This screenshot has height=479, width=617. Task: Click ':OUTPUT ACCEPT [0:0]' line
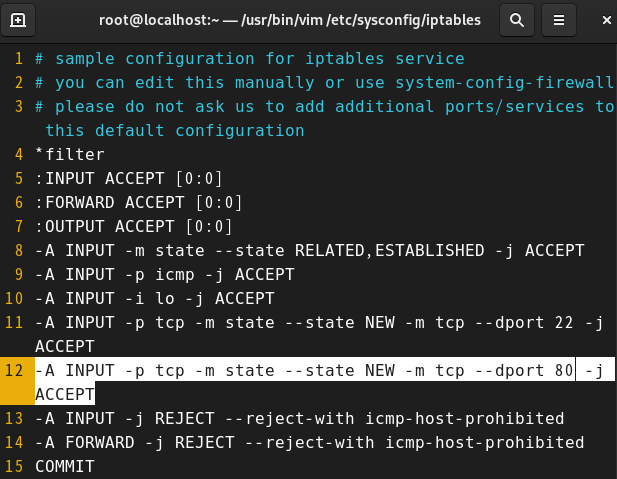coord(134,227)
